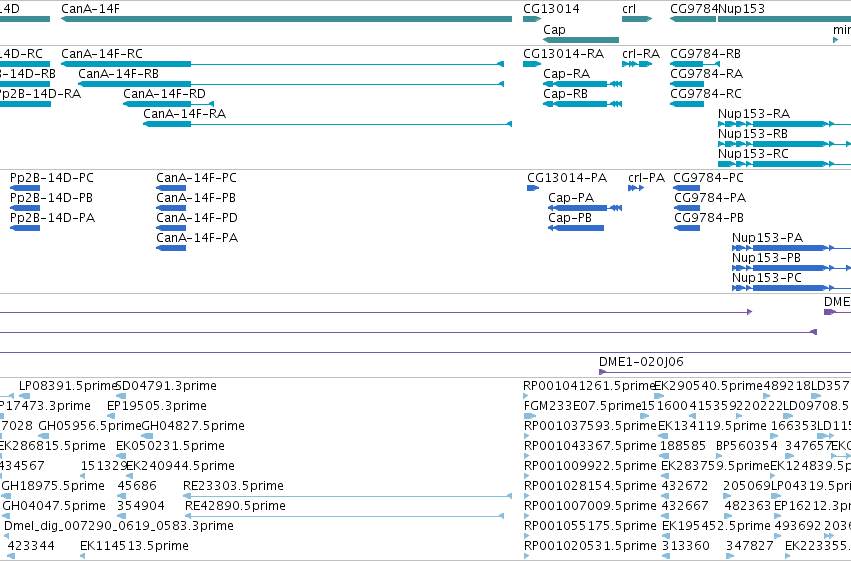The width and height of the screenshot is (851, 561).
Task: Open the Nup153 gene label
Action: point(741,9)
